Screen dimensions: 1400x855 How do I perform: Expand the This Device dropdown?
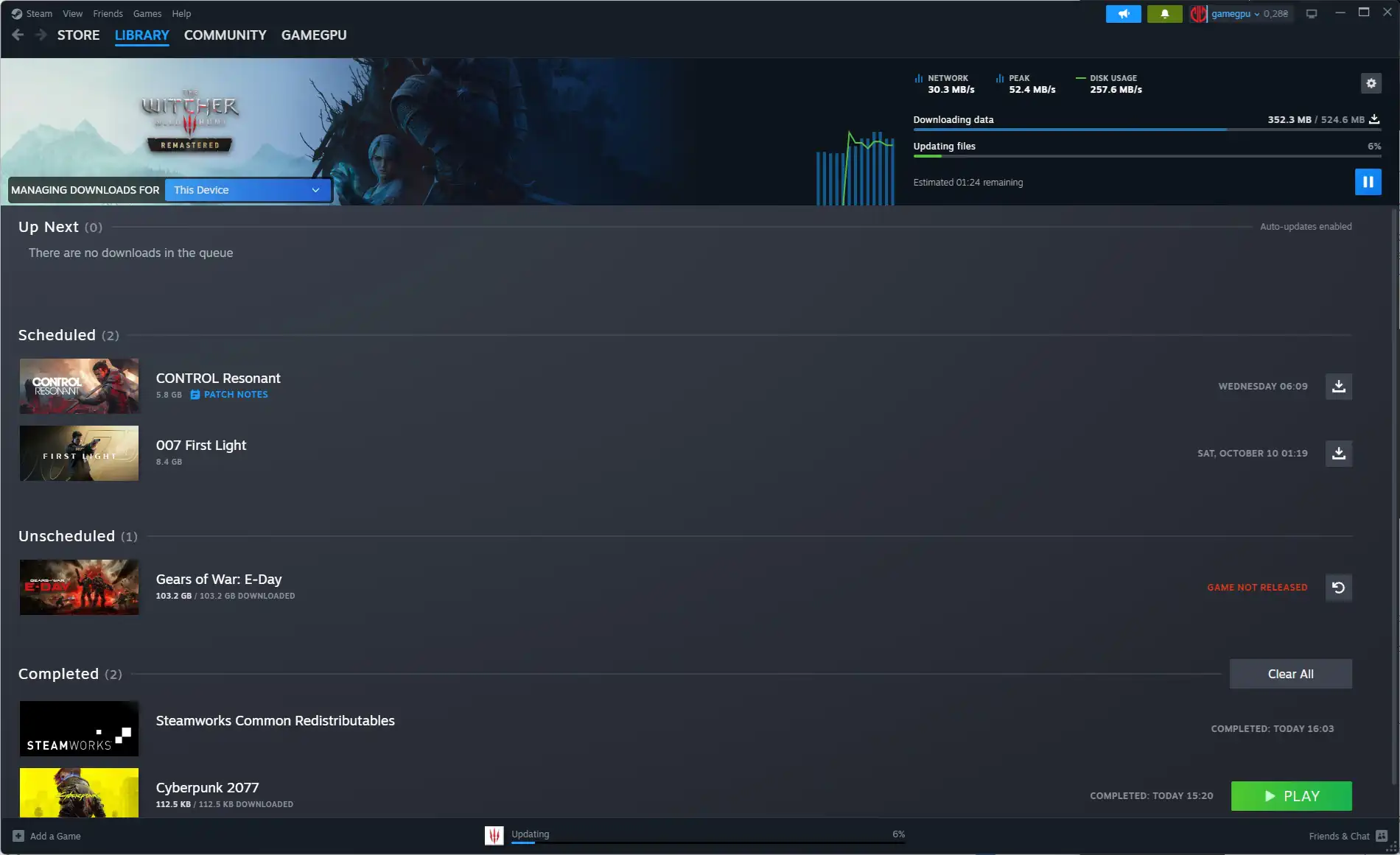(x=248, y=190)
